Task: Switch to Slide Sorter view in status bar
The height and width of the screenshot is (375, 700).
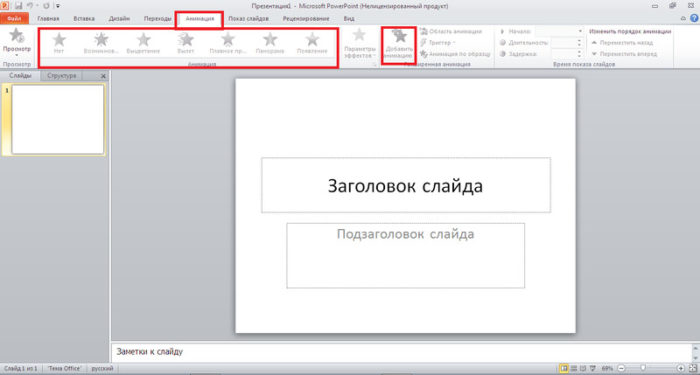Action: click(x=574, y=369)
